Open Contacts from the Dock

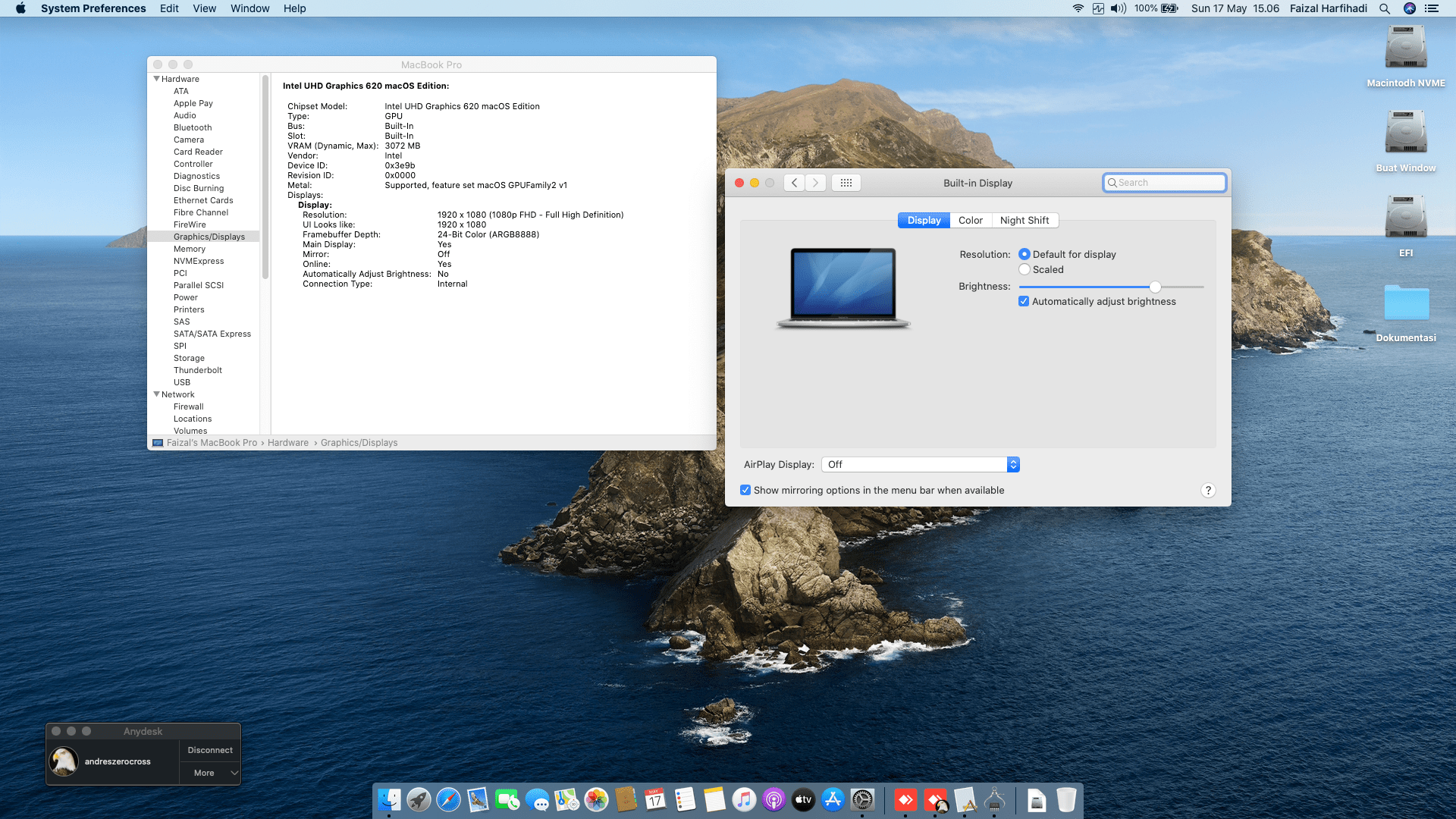(x=626, y=799)
